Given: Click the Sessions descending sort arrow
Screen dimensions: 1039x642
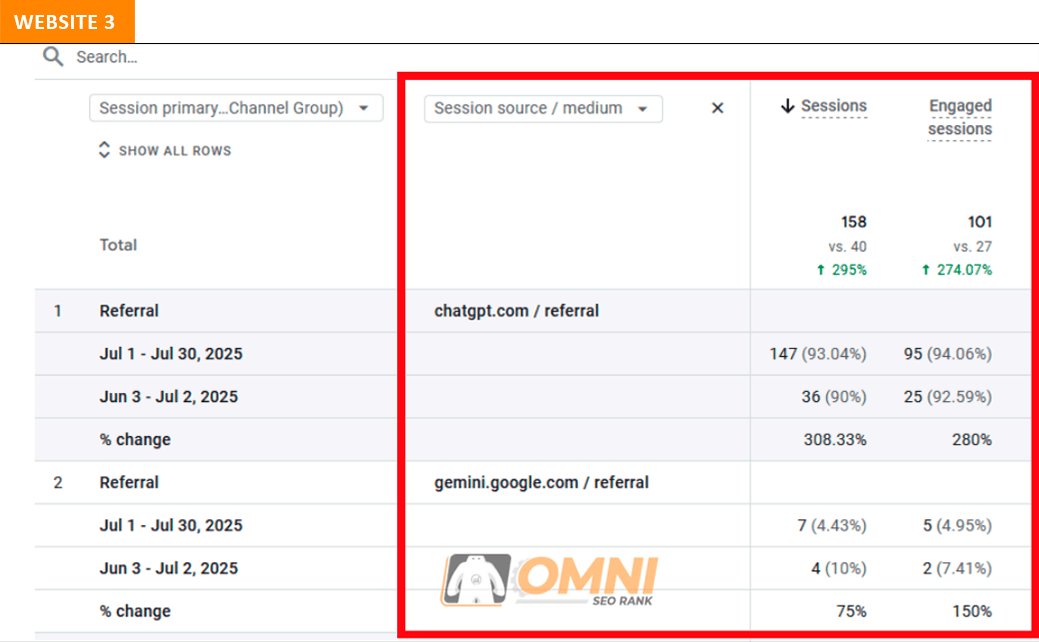Looking at the screenshot, I should (x=787, y=106).
